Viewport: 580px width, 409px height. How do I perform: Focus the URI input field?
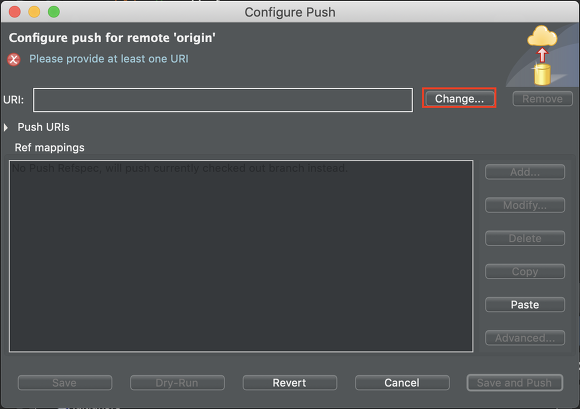pyautogui.click(x=223, y=100)
